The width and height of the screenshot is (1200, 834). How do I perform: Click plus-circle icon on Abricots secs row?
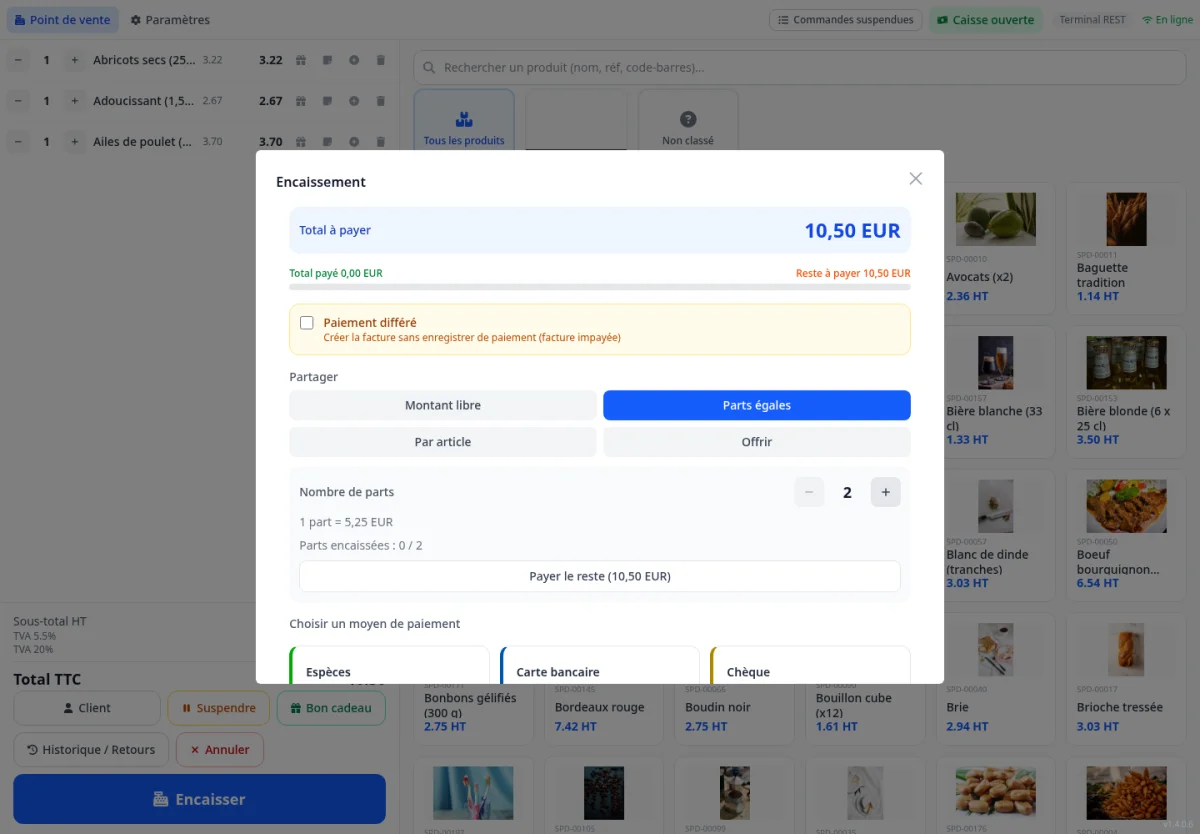(x=354, y=60)
